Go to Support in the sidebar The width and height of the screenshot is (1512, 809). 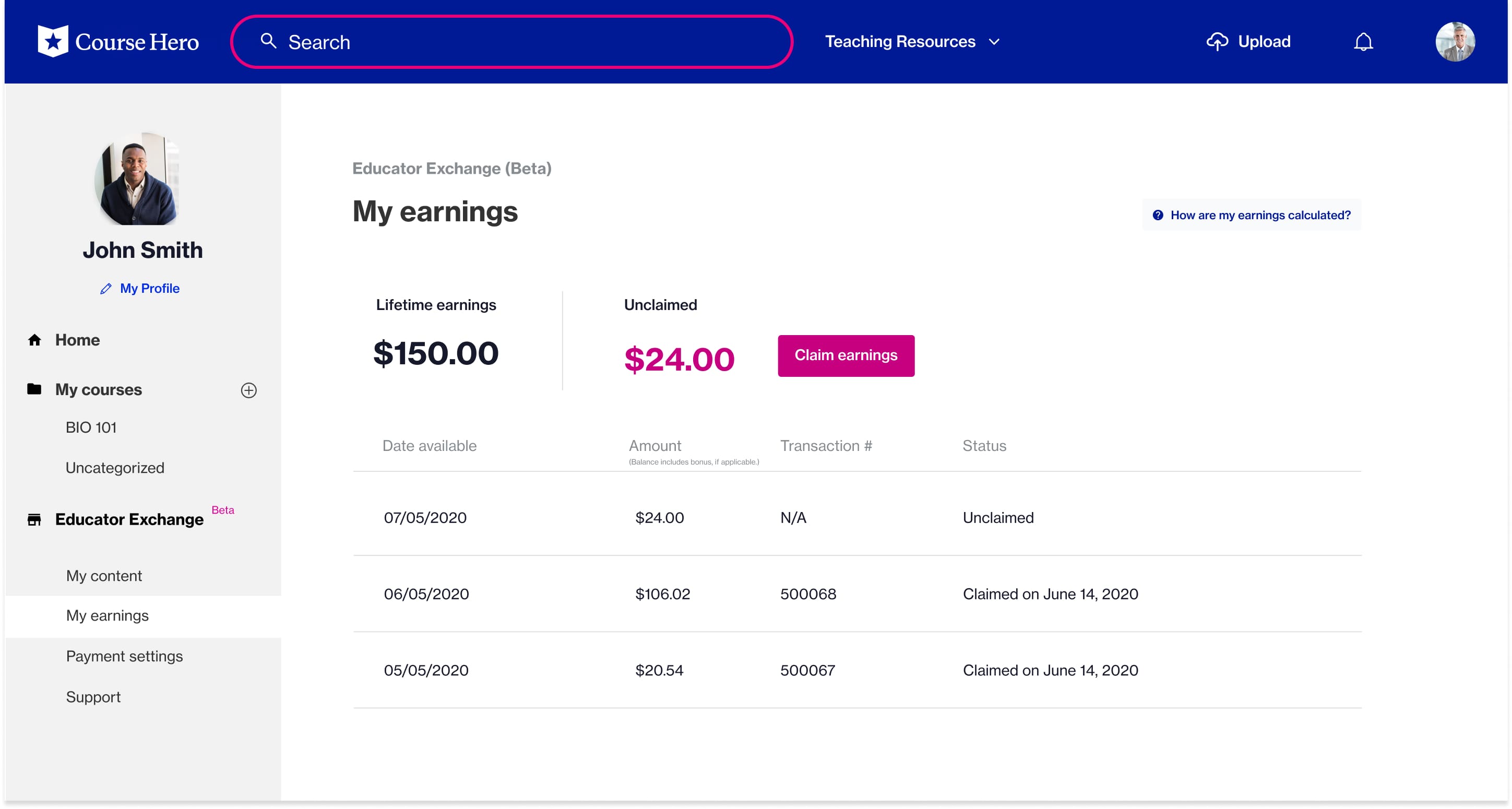93,697
